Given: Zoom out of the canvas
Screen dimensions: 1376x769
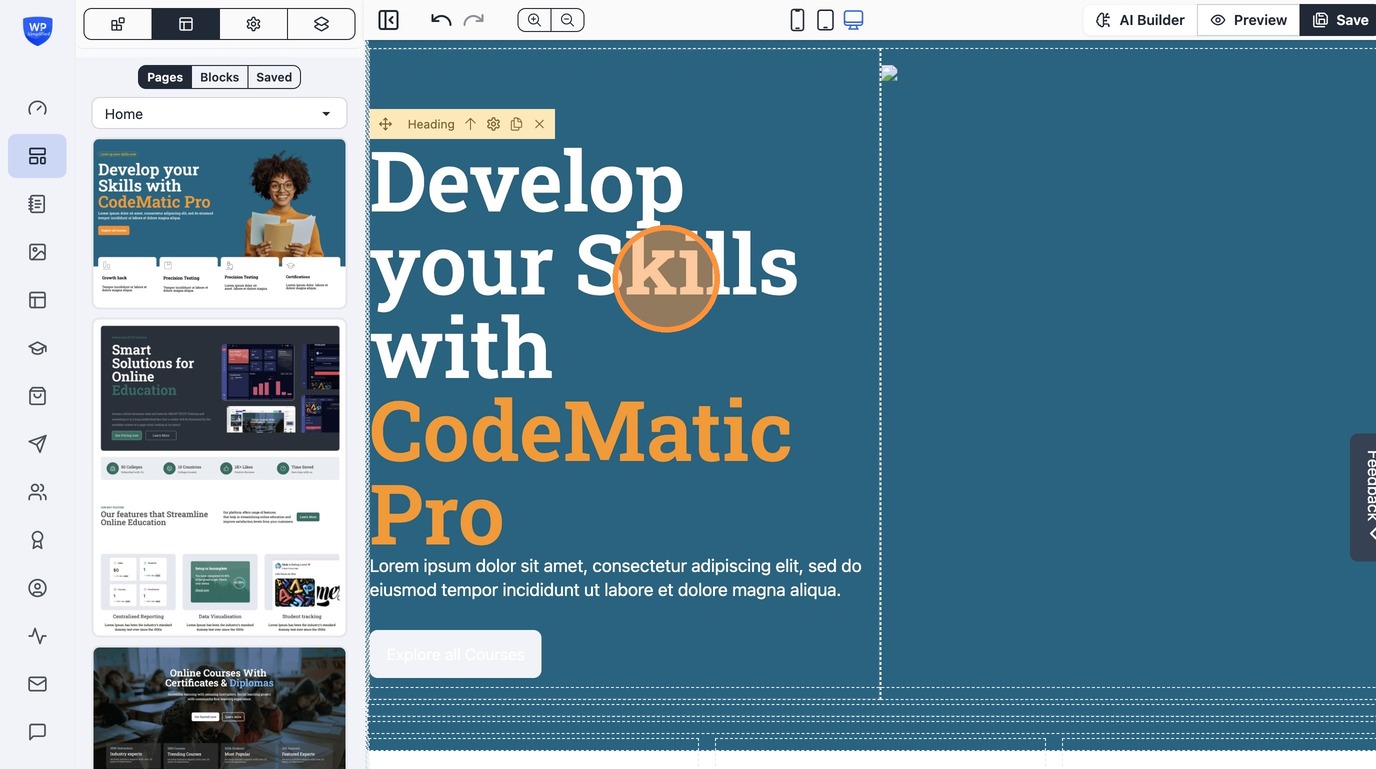Looking at the screenshot, I should pyautogui.click(x=567, y=20).
